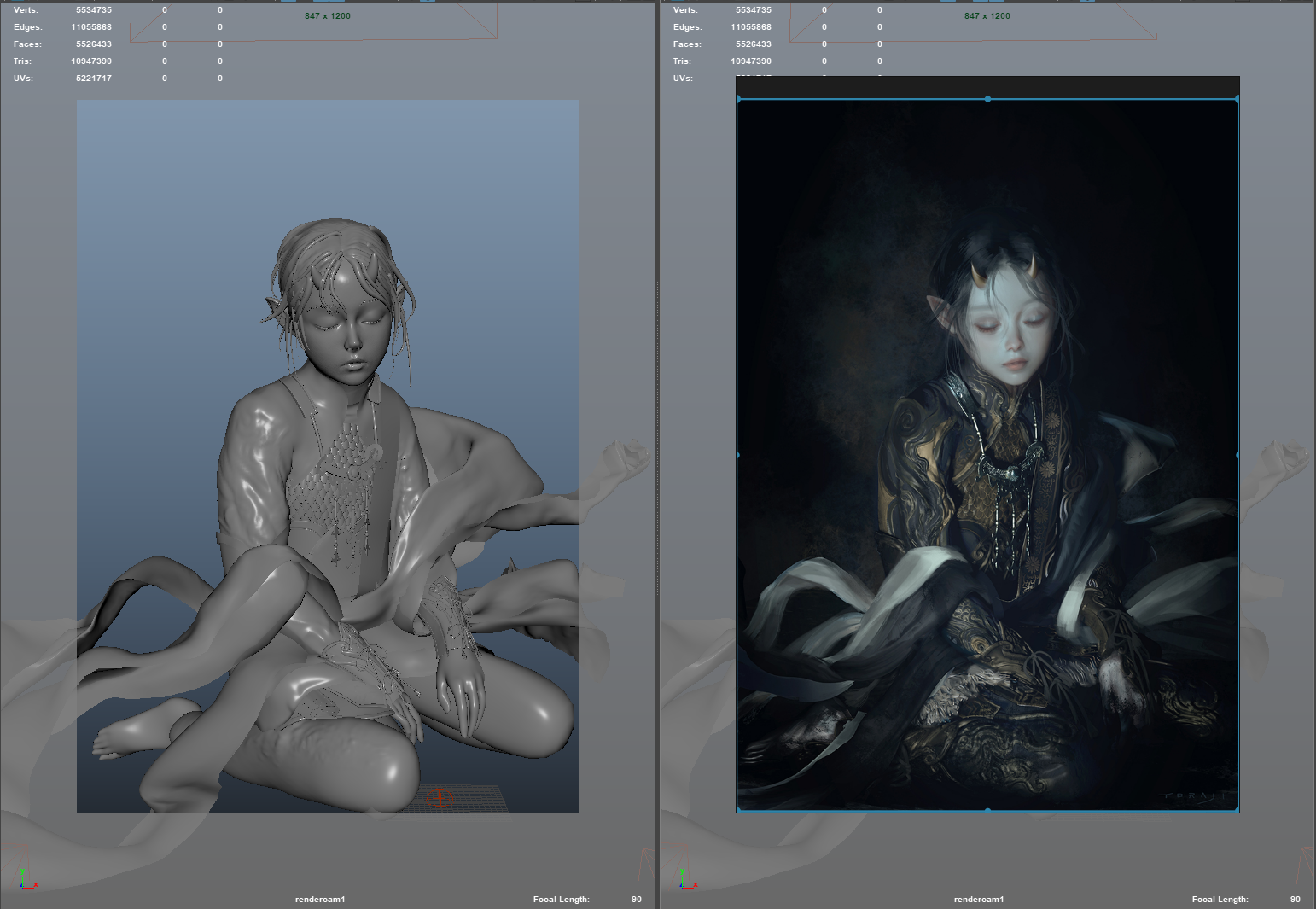
Task: Click 'Focal Length:' label in left viewport
Action: 562,900
